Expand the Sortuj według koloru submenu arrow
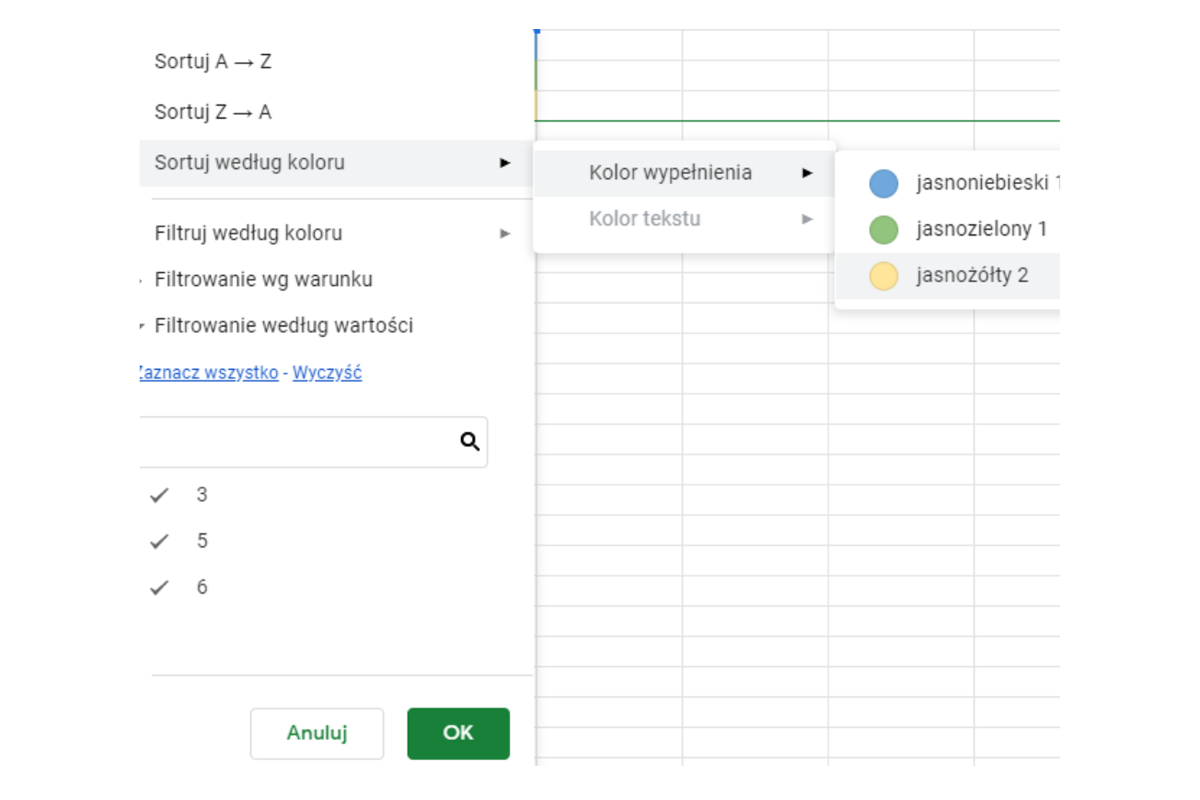The height and width of the screenshot is (800, 1200). 505,163
